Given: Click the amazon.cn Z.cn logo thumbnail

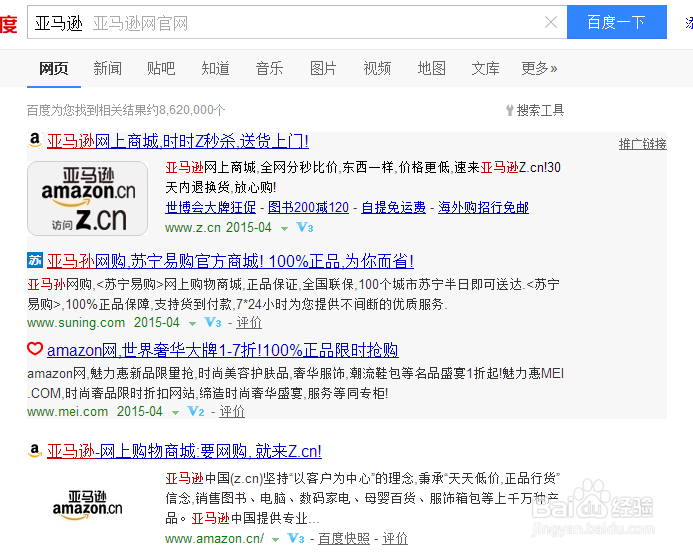Looking at the screenshot, I should point(88,198).
